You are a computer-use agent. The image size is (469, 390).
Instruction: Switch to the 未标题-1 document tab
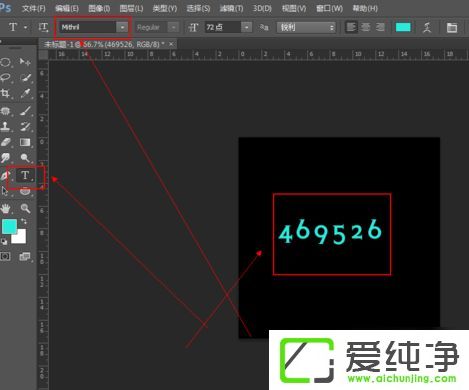coord(104,44)
